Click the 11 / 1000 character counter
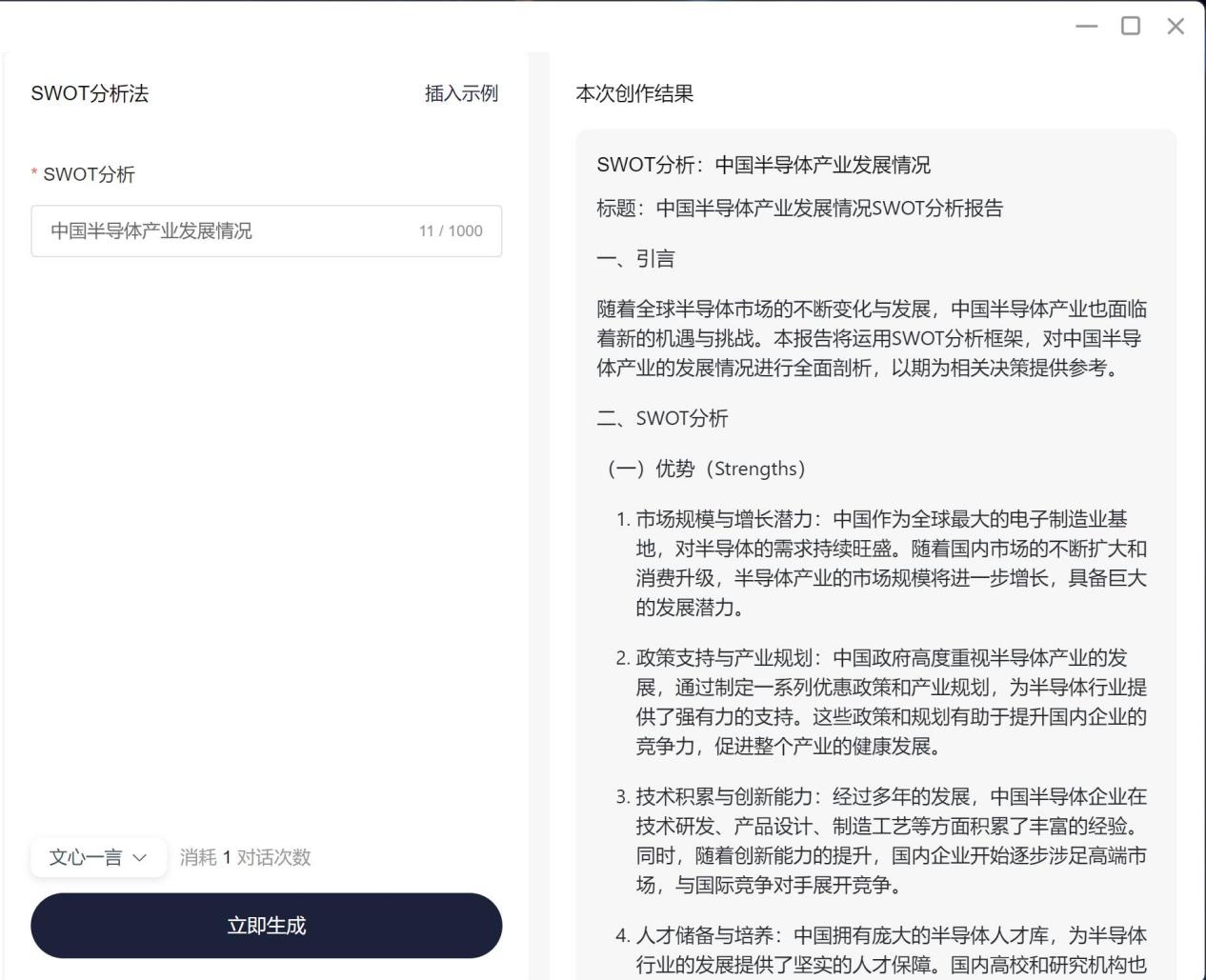Image resolution: width=1206 pixels, height=980 pixels. click(x=451, y=230)
